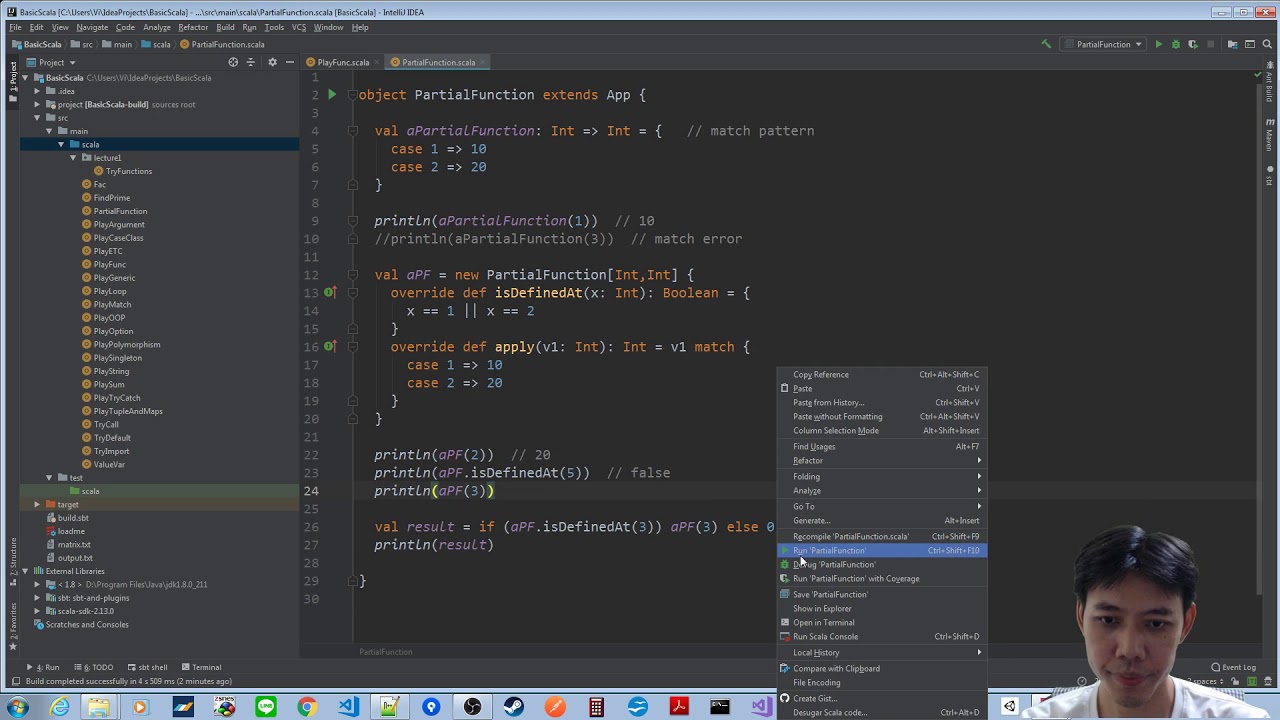
Task: Collapse the BasicScala root node
Action: coord(25,78)
